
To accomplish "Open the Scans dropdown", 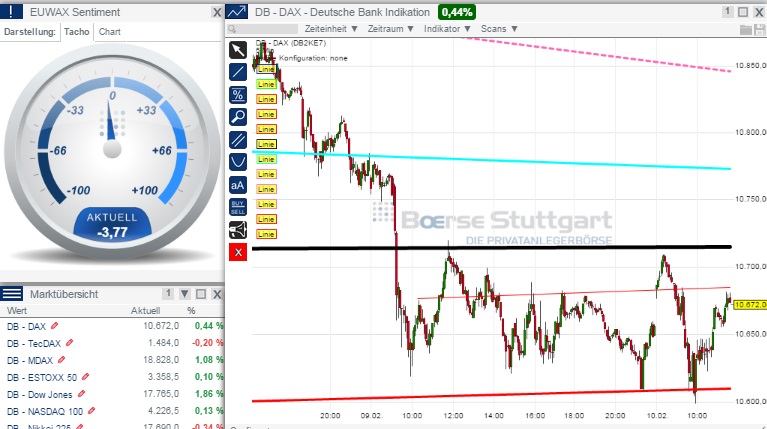I will tap(499, 29).
